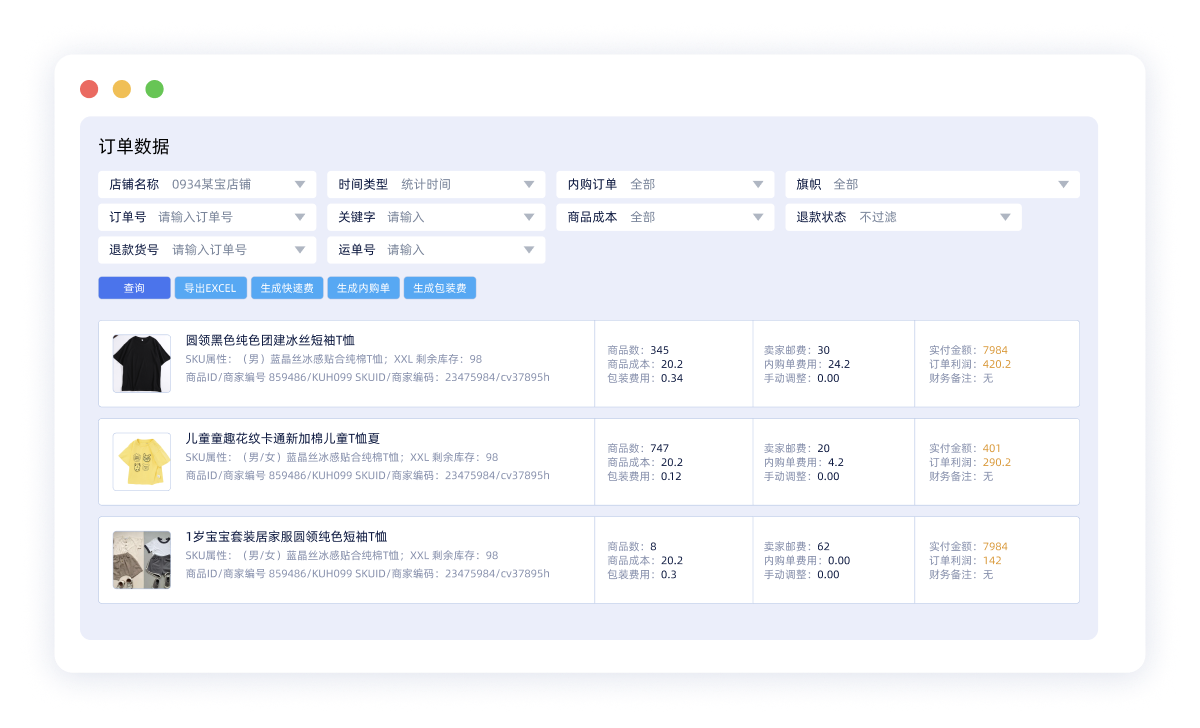The width and height of the screenshot is (1200, 728).
Task: Click the 生成内购单 button
Action: coord(363,288)
